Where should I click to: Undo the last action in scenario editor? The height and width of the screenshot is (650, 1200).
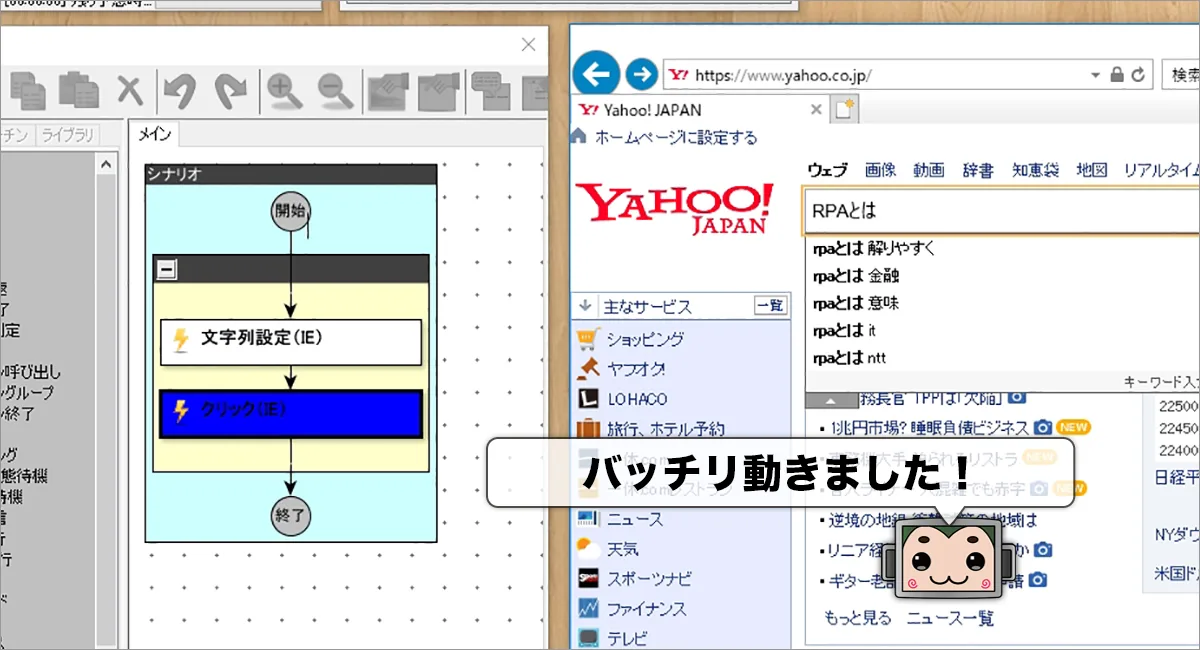point(181,91)
